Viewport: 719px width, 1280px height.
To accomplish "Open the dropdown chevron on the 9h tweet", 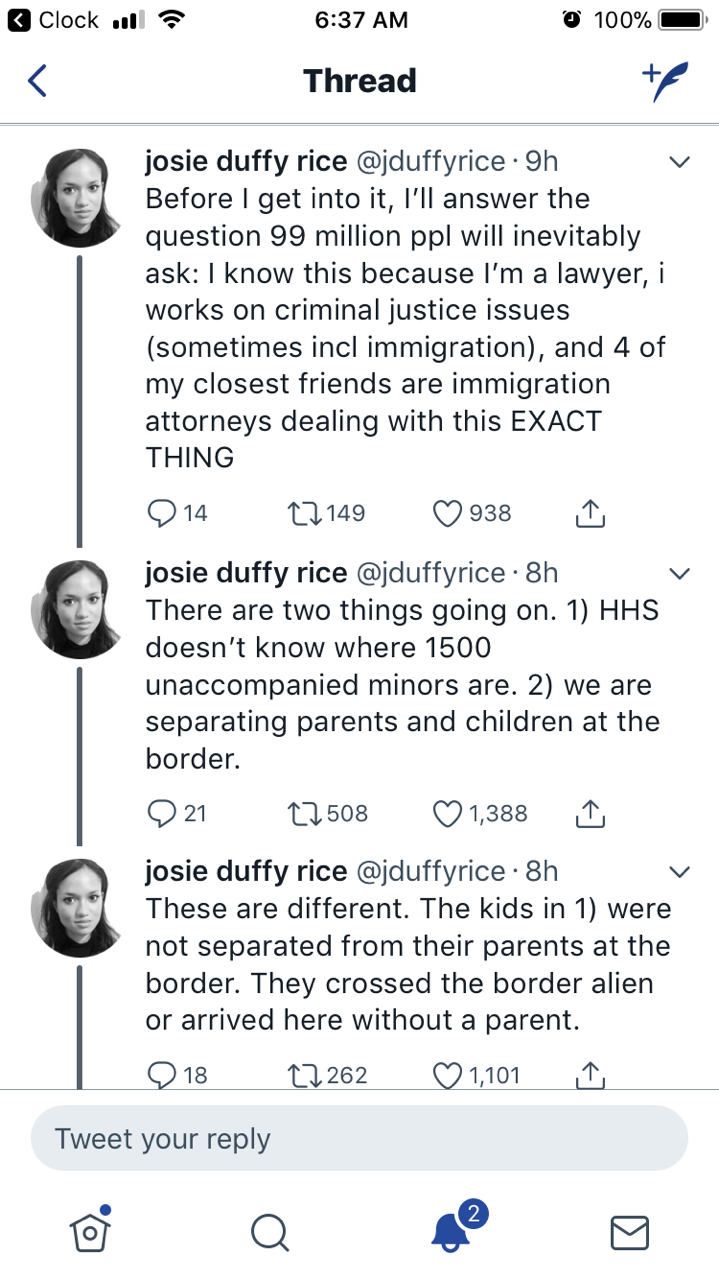I will coord(679,162).
